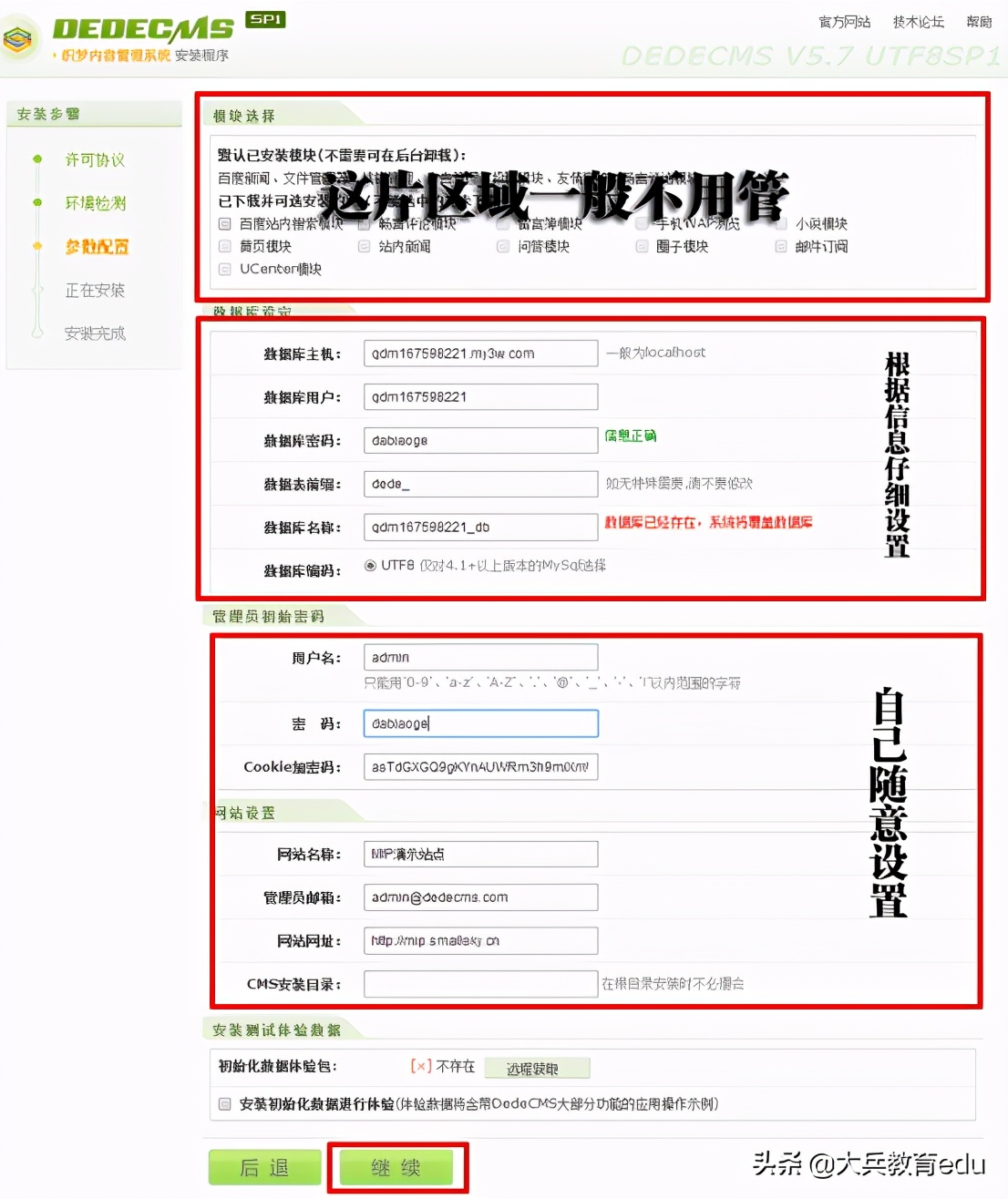The width and height of the screenshot is (1008, 1199).
Task: Enable the UCenter模块 checkbox
Action: (224, 270)
